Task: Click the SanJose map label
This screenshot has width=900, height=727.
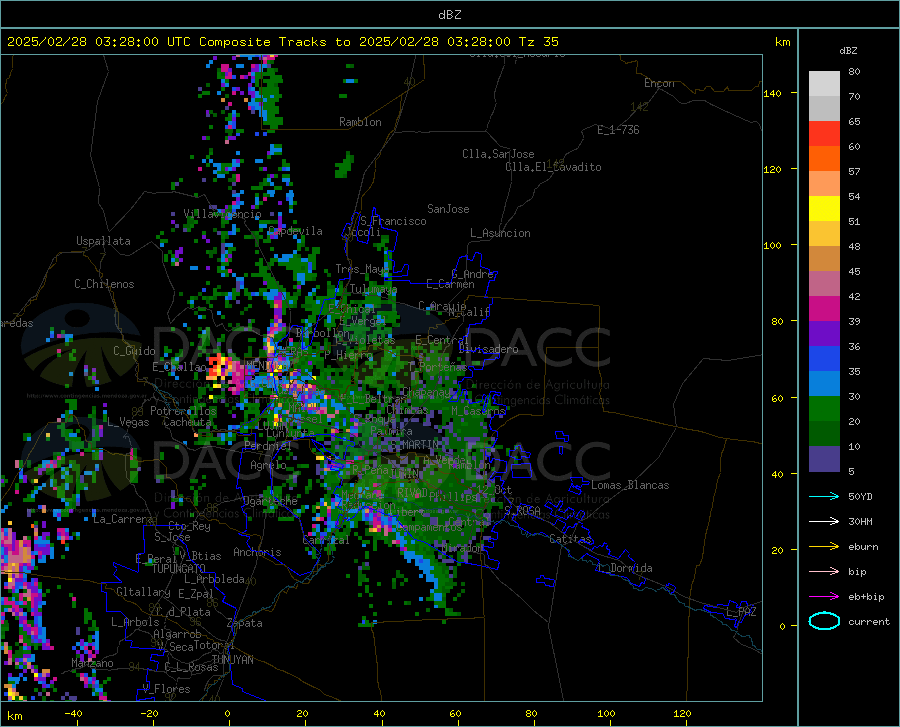Action: tap(448, 209)
